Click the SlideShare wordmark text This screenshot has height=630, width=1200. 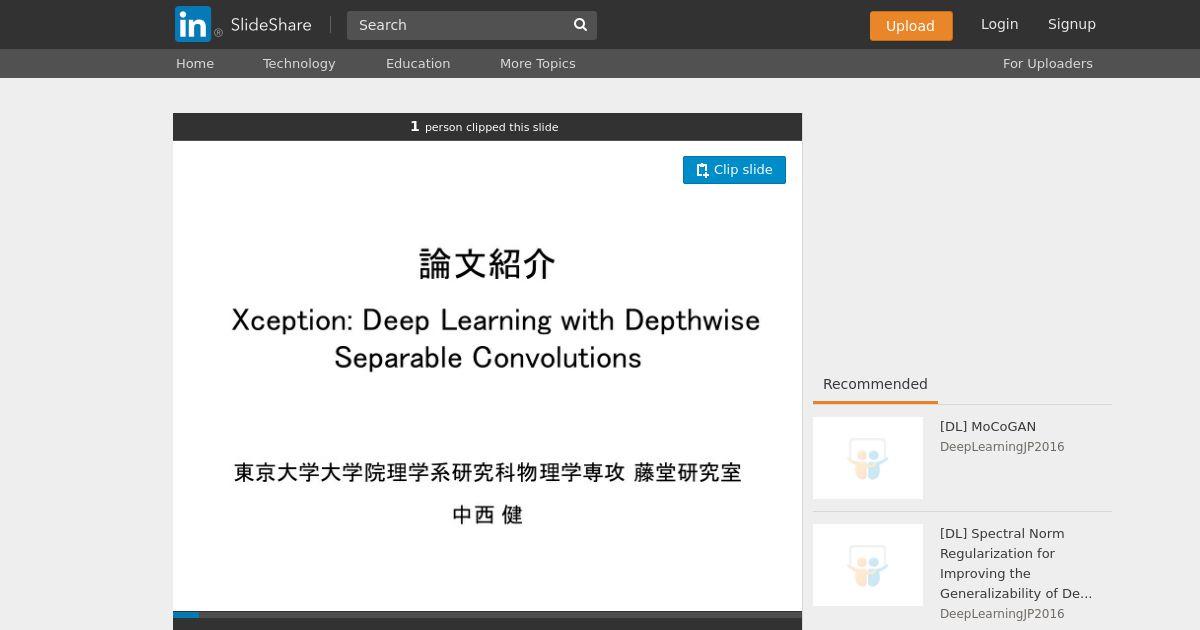tap(271, 25)
